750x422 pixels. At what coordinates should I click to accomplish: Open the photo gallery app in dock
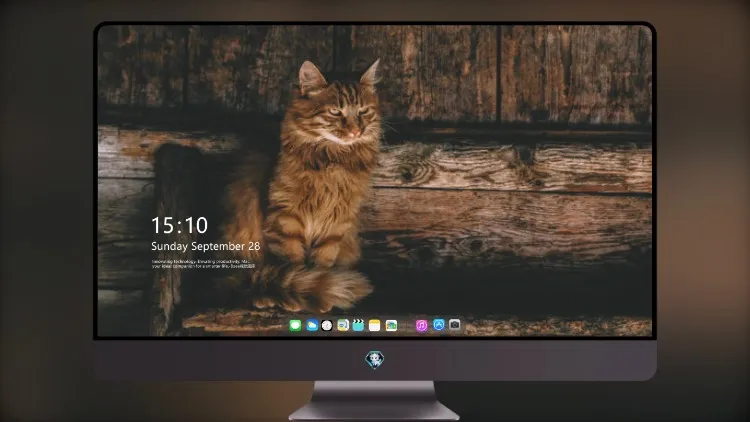point(391,325)
